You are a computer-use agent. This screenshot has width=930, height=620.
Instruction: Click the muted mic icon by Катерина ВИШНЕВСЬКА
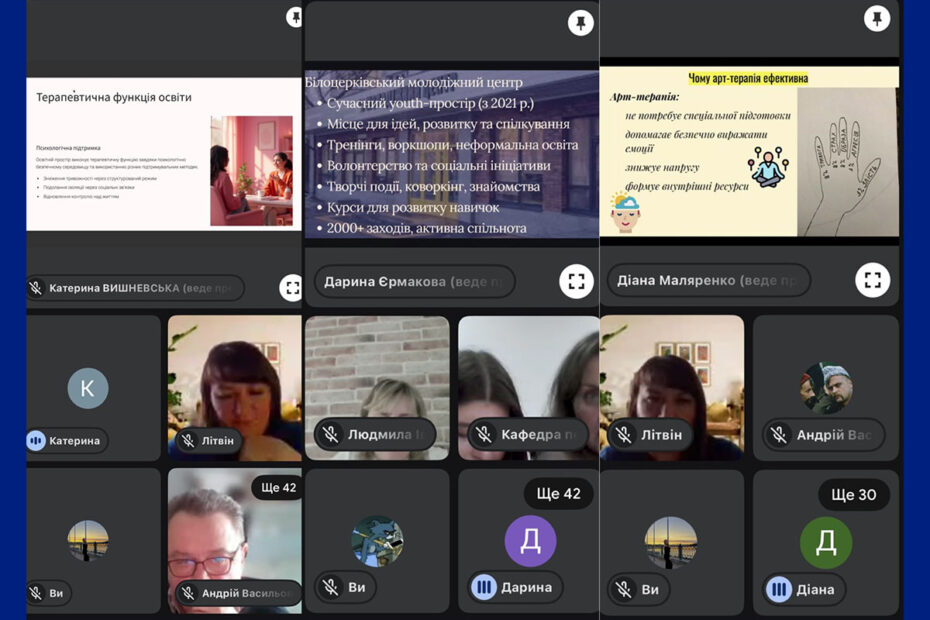36,288
